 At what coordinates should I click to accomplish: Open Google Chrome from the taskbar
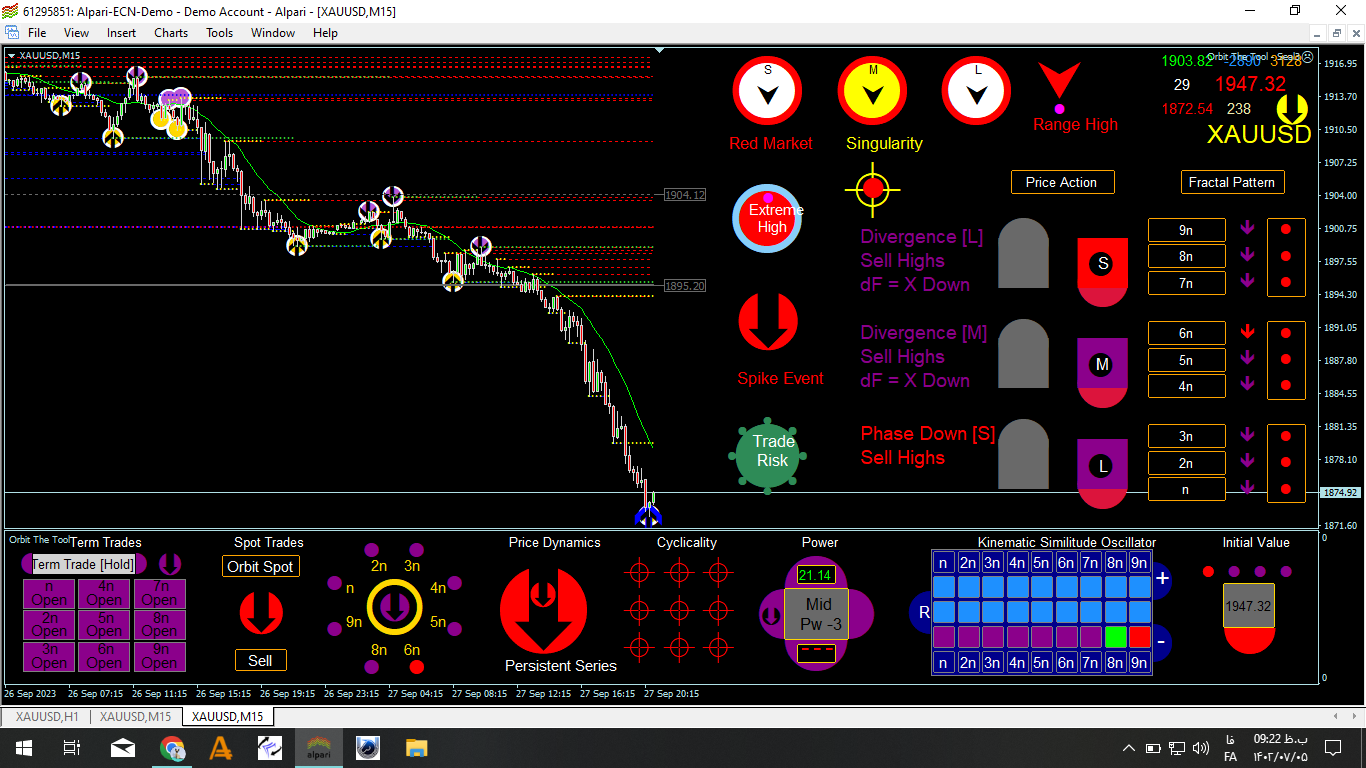172,748
